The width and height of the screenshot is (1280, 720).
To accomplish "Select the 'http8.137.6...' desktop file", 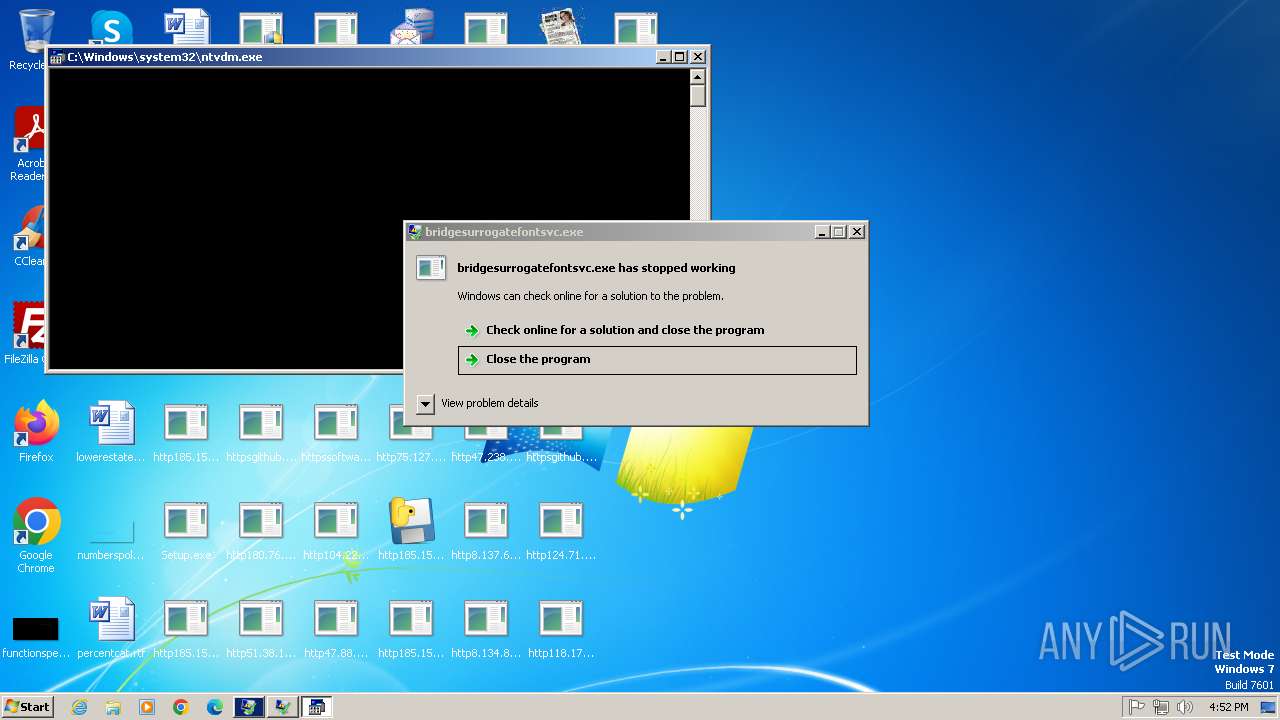I will click(x=486, y=531).
